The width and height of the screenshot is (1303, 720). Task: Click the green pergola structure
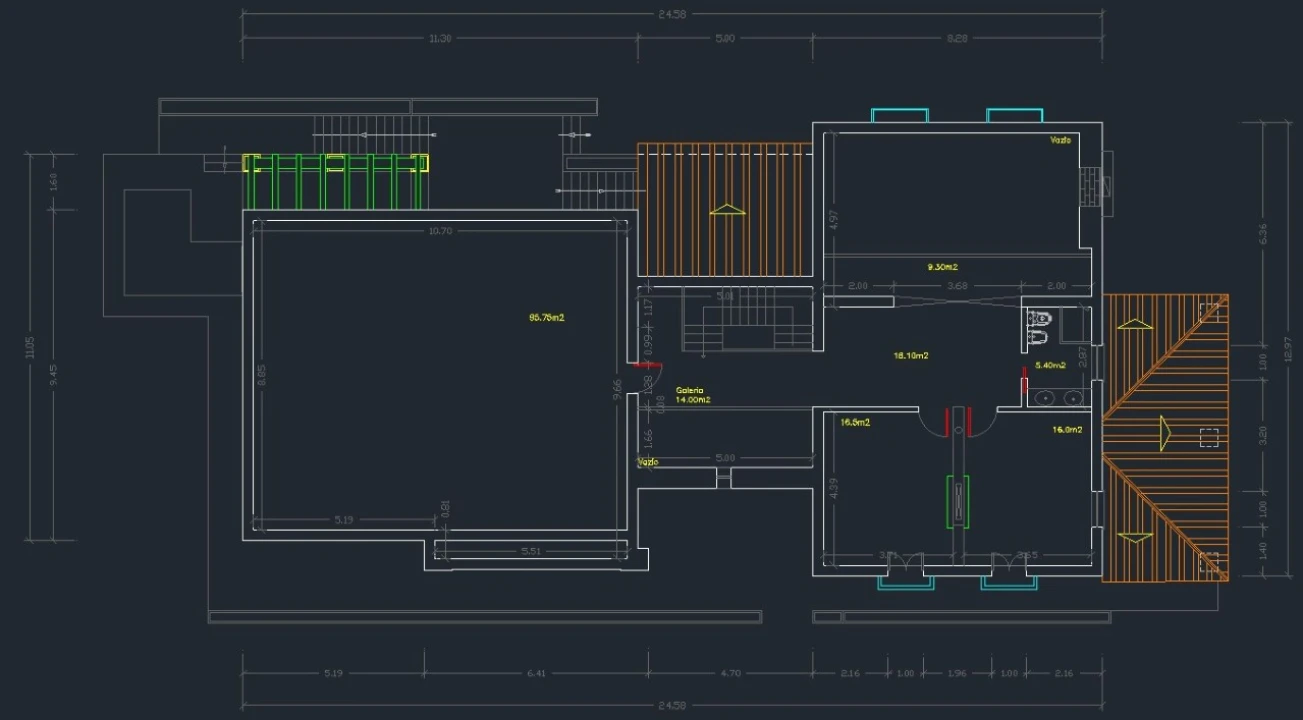point(335,181)
